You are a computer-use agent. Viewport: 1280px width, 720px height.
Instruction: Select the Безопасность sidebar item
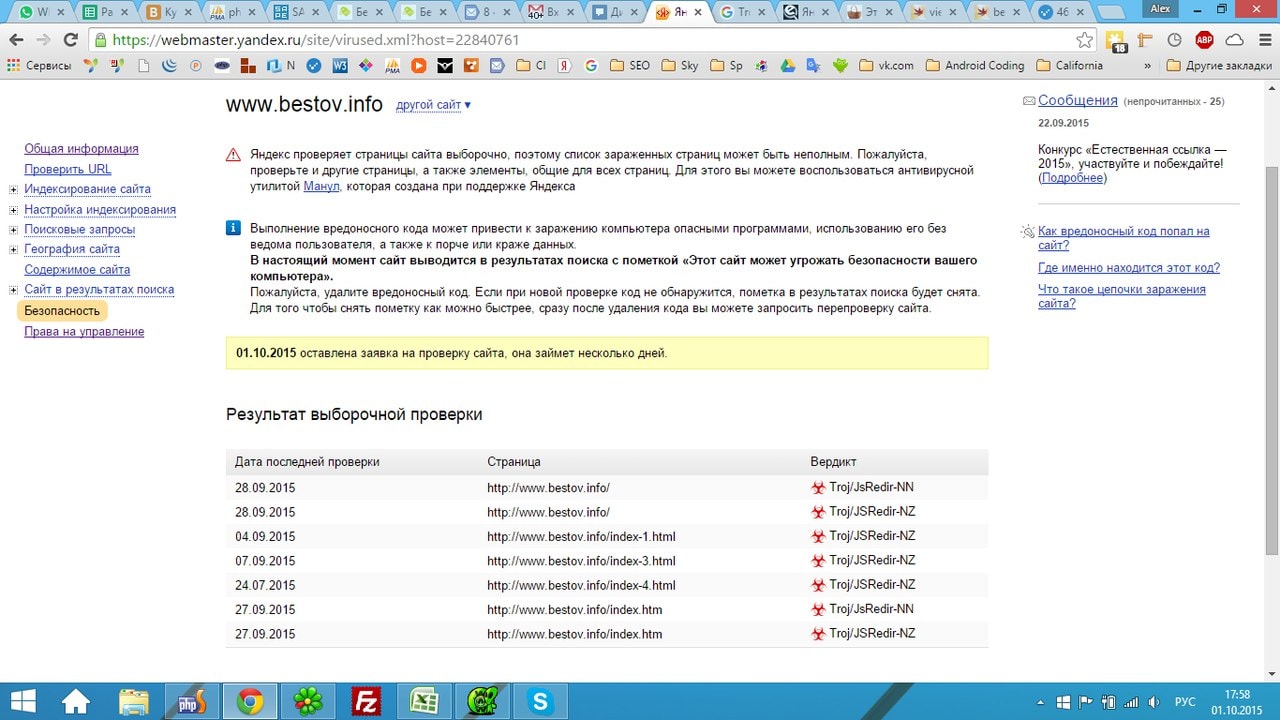click(62, 310)
